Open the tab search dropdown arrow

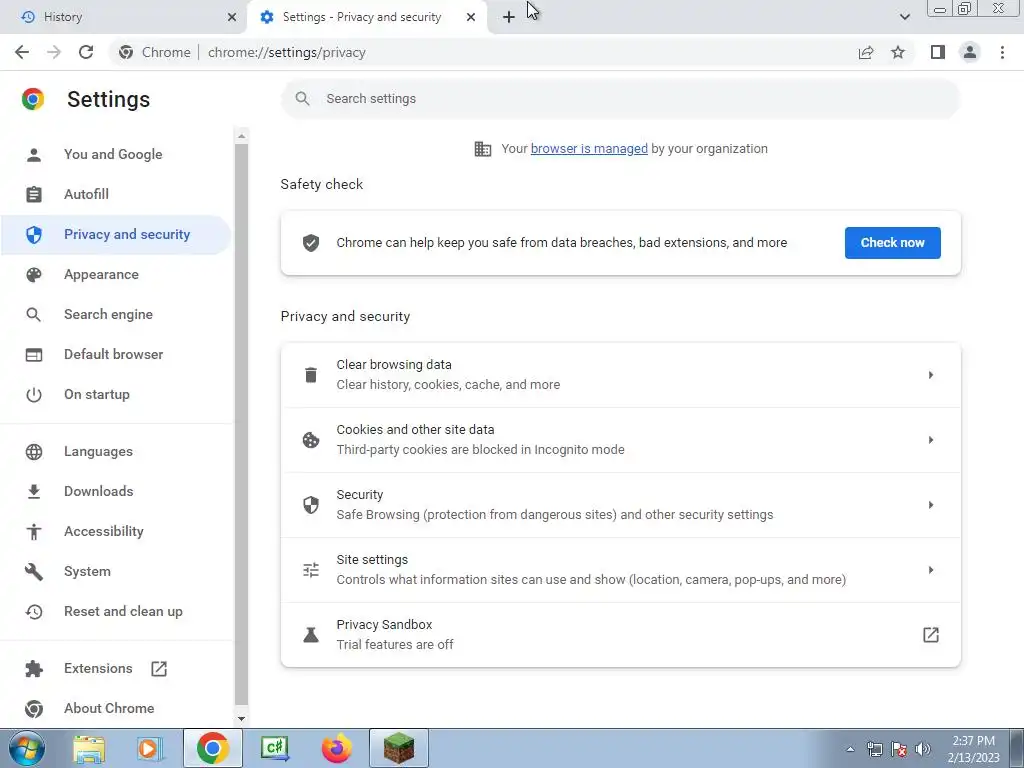pyautogui.click(x=904, y=18)
